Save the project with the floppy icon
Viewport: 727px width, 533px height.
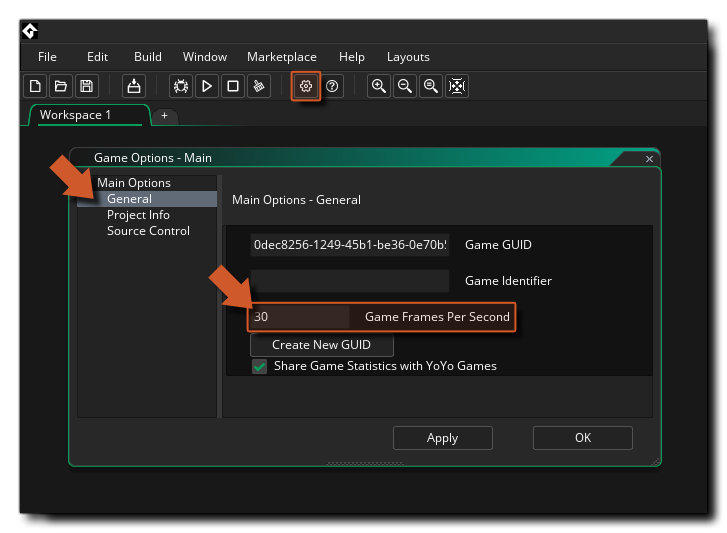tap(87, 86)
